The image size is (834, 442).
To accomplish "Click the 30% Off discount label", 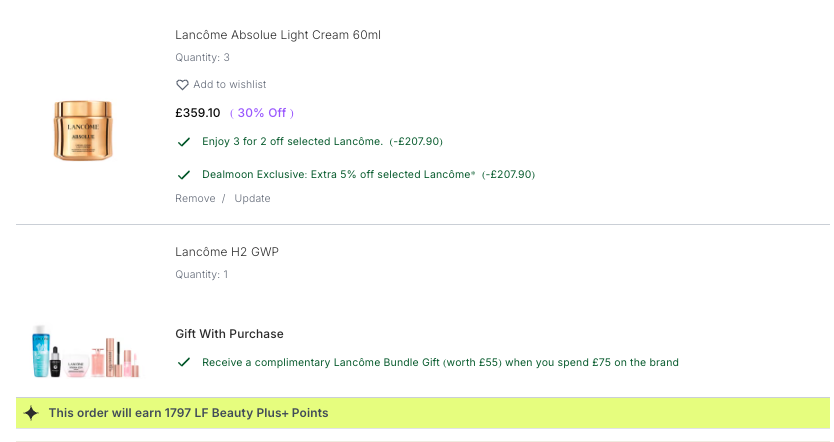I will tap(262, 113).
